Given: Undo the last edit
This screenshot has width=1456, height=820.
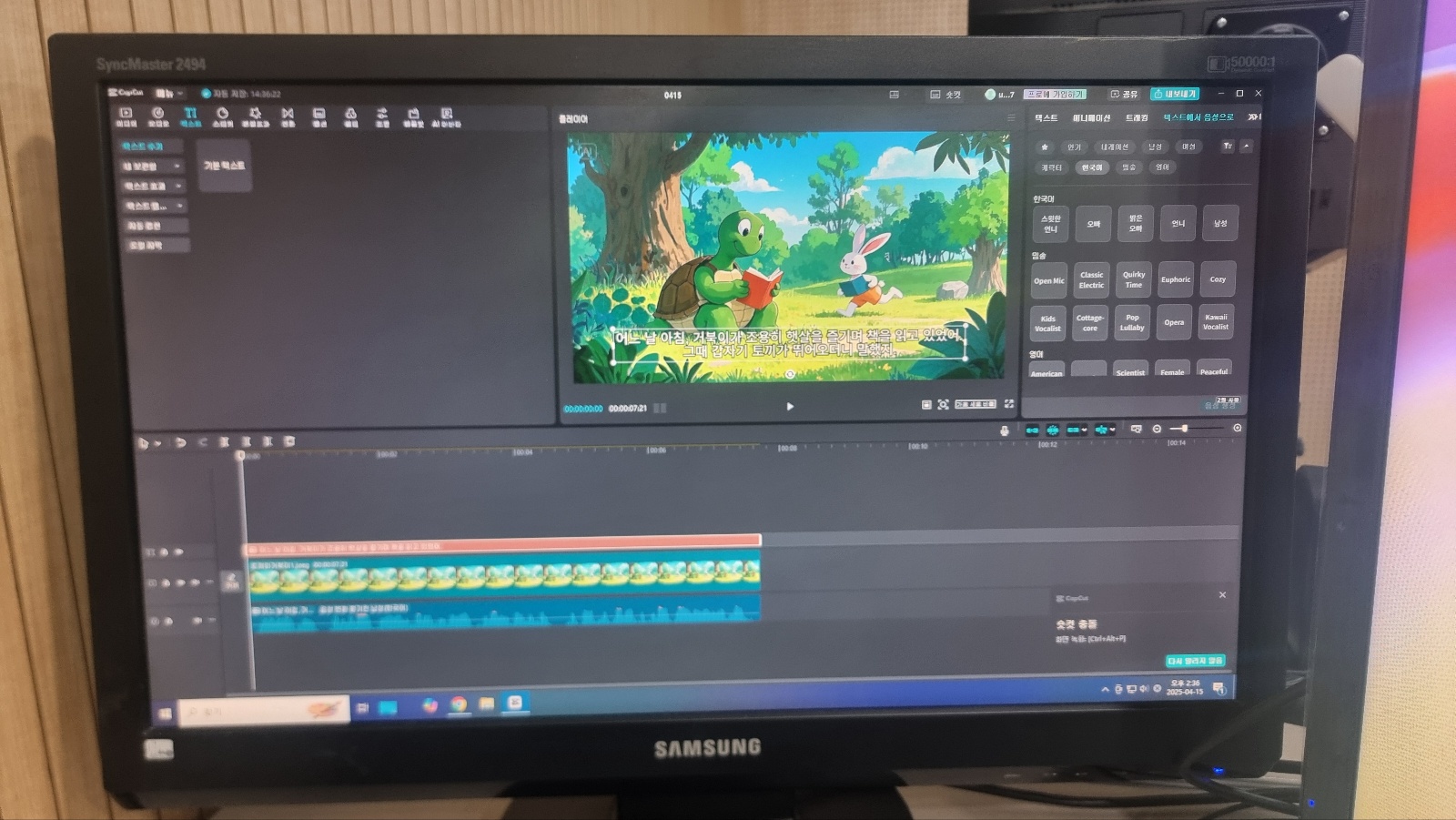Looking at the screenshot, I should coord(180,442).
